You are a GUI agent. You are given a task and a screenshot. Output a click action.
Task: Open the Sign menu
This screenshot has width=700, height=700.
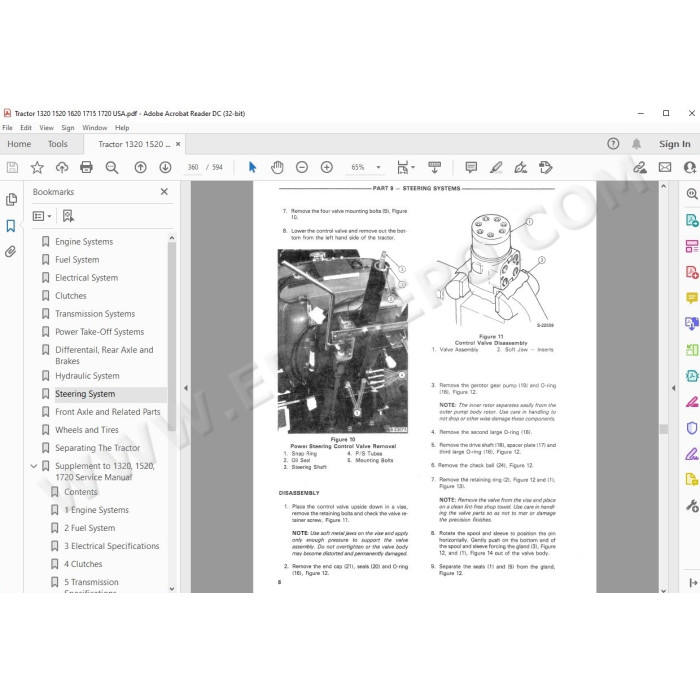pos(68,128)
